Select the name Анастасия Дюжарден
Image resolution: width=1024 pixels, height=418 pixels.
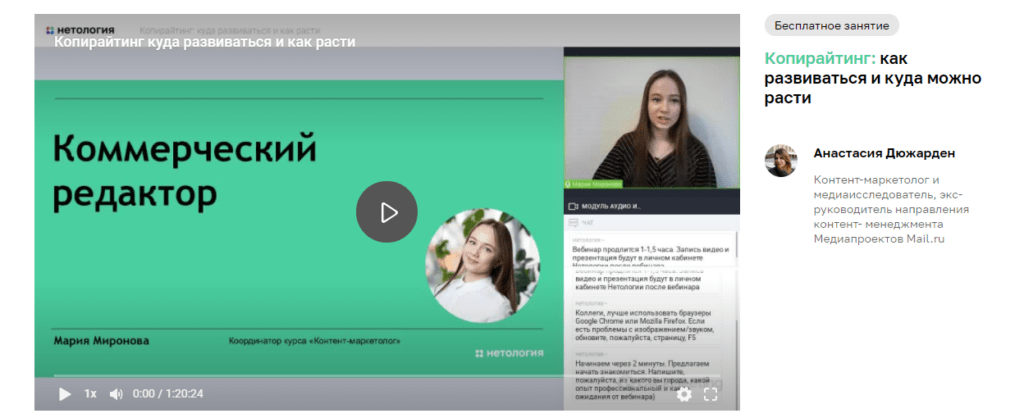coord(884,153)
